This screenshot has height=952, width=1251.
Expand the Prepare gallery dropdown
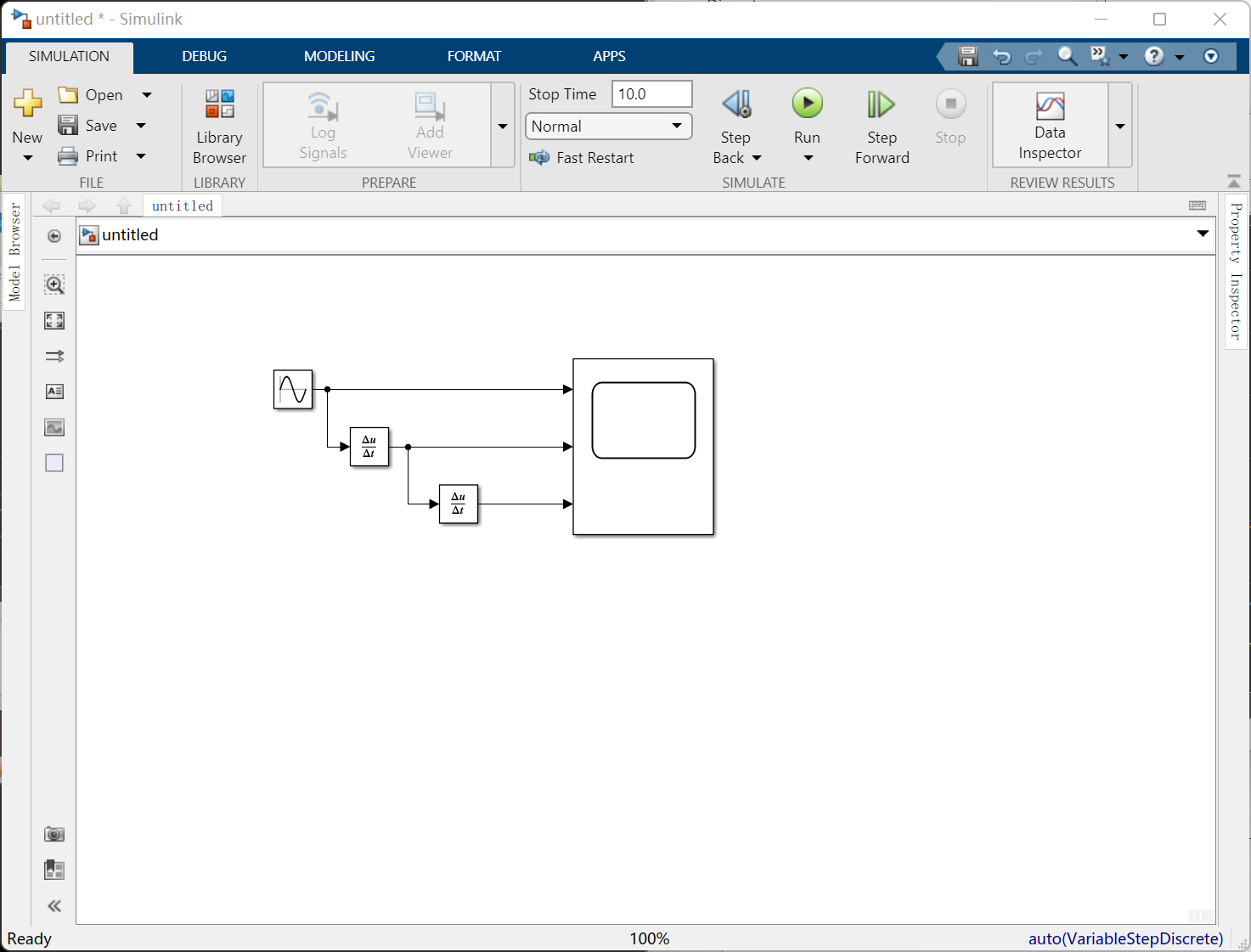click(503, 126)
